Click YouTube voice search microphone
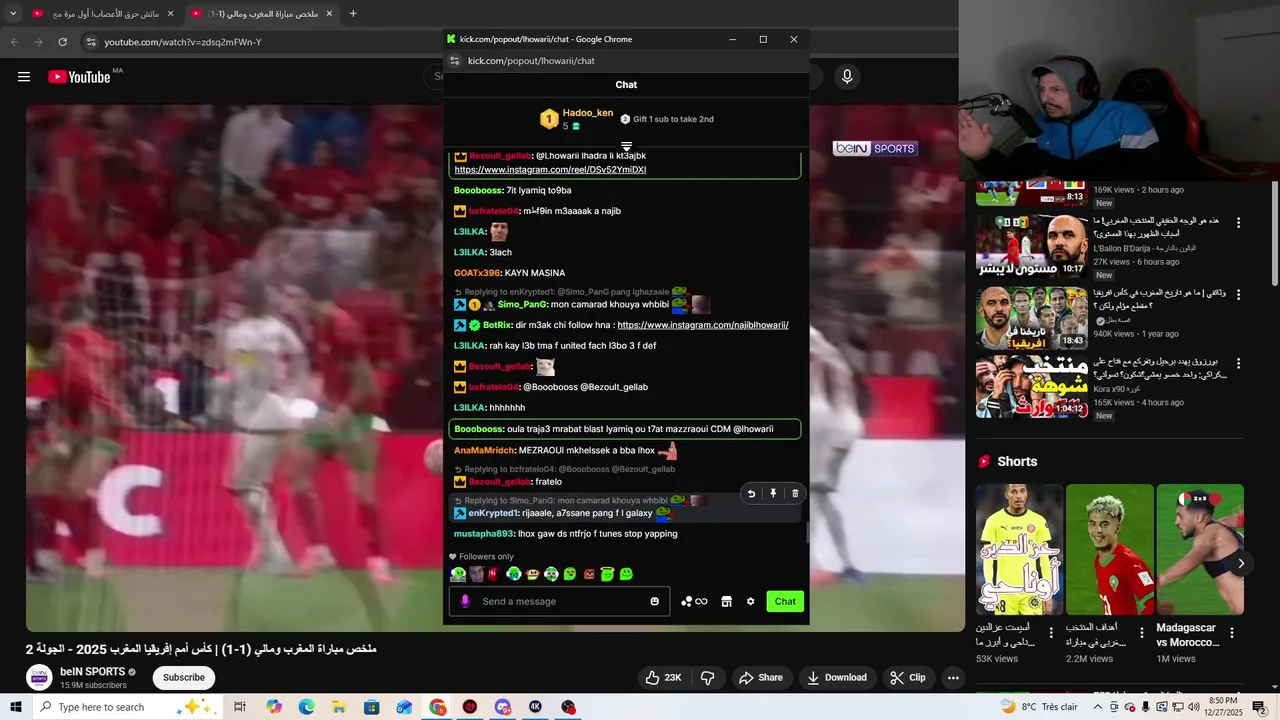 (x=847, y=77)
